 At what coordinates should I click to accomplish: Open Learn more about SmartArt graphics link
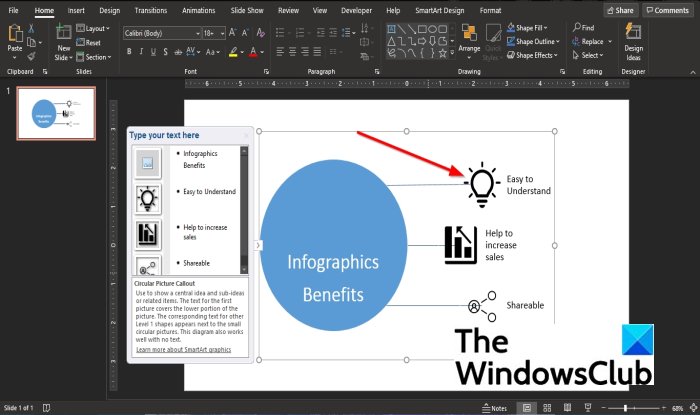[183, 350]
